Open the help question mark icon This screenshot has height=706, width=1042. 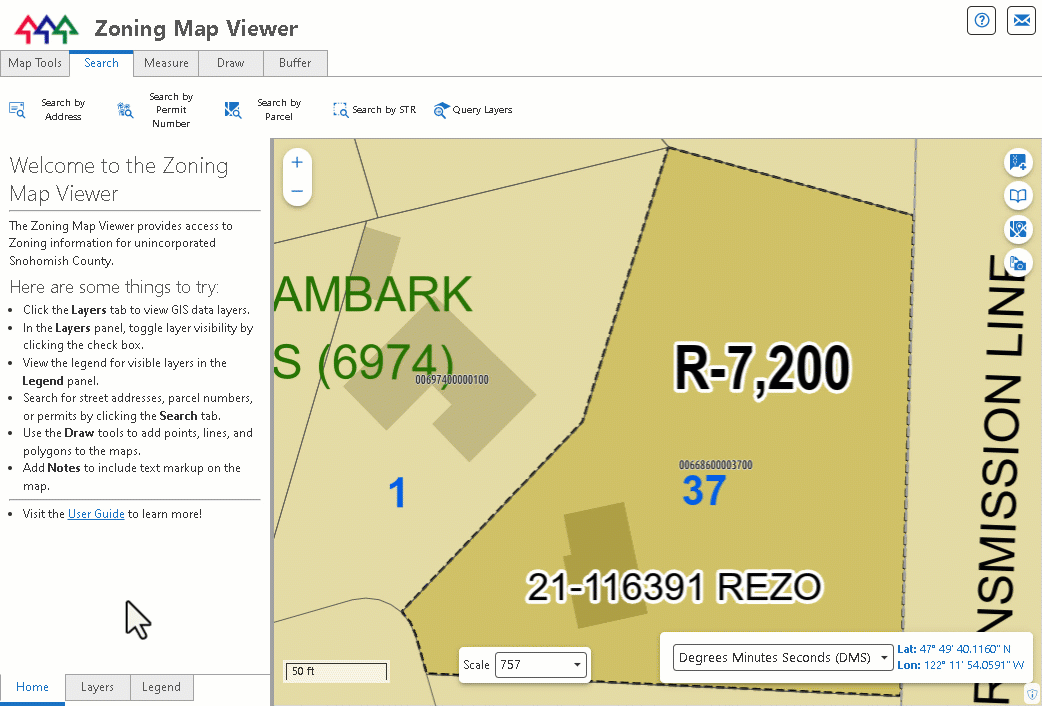[982, 21]
